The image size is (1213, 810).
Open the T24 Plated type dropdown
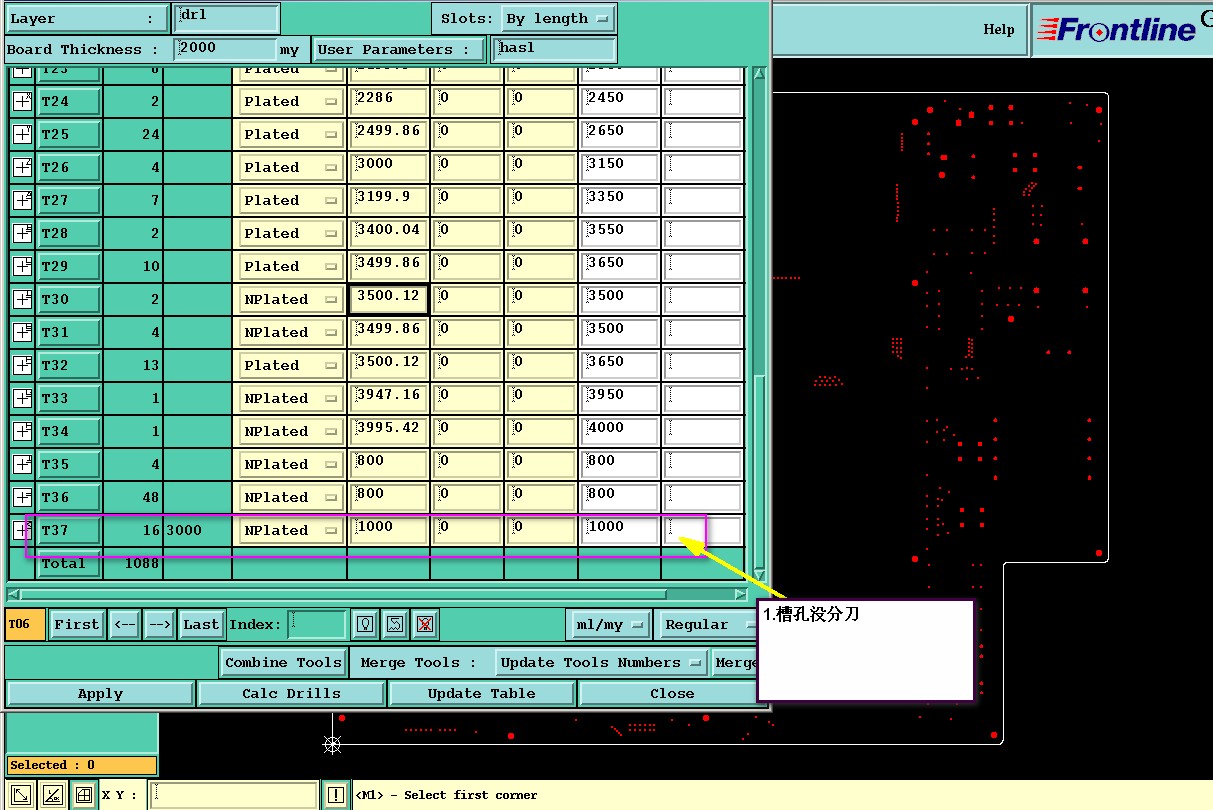[x=291, y=101]
